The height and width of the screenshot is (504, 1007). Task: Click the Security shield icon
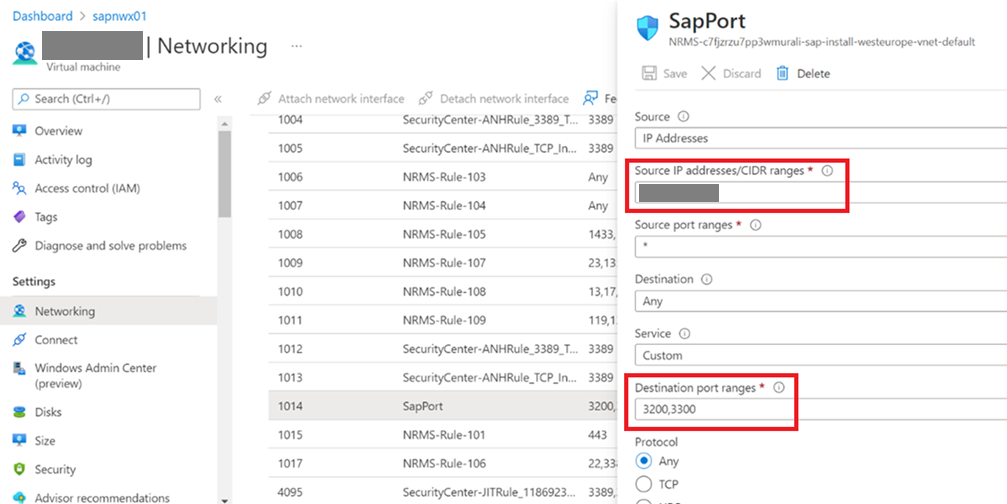[19, 469]
